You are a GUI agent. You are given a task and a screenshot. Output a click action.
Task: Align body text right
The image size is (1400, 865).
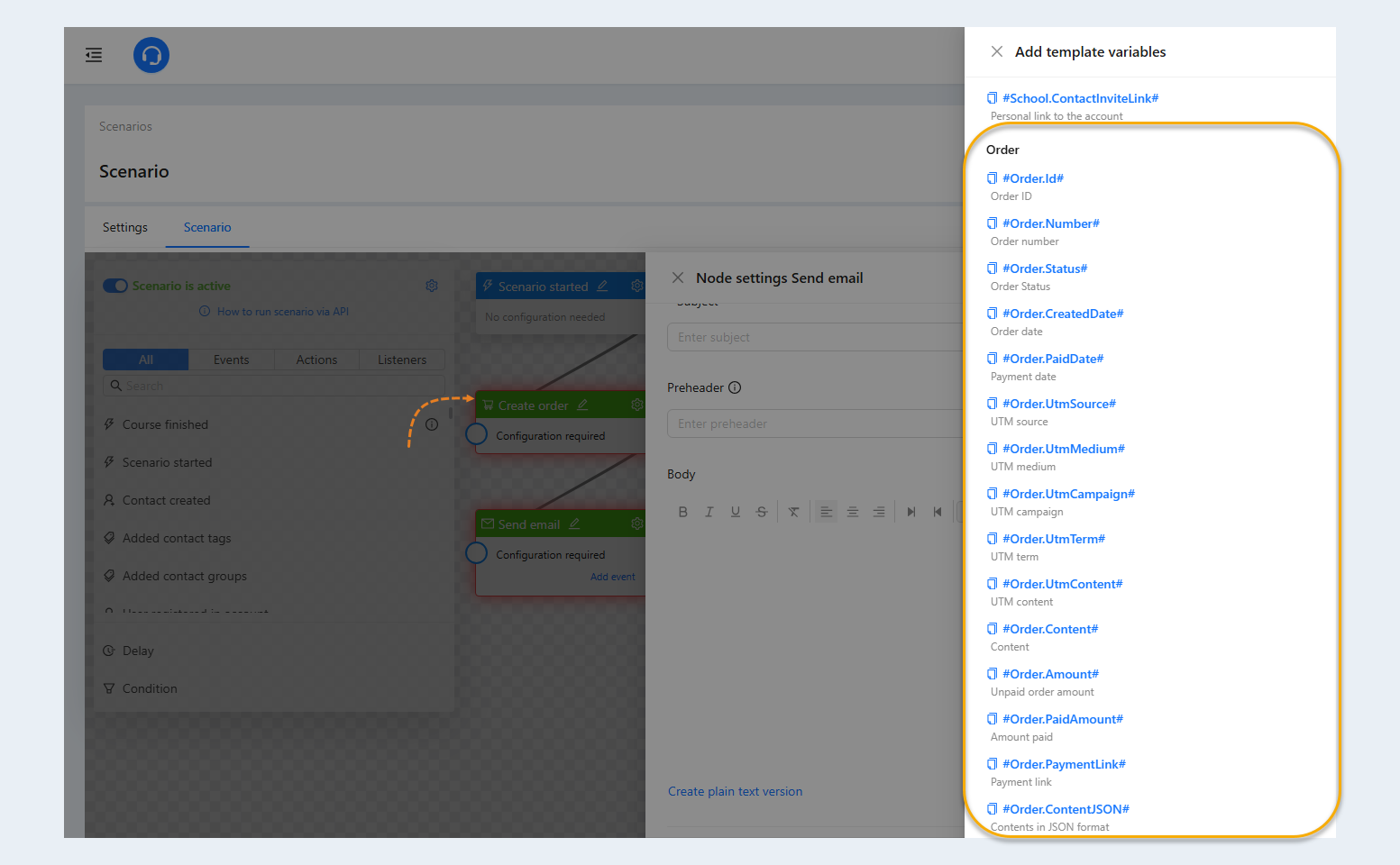878,512
